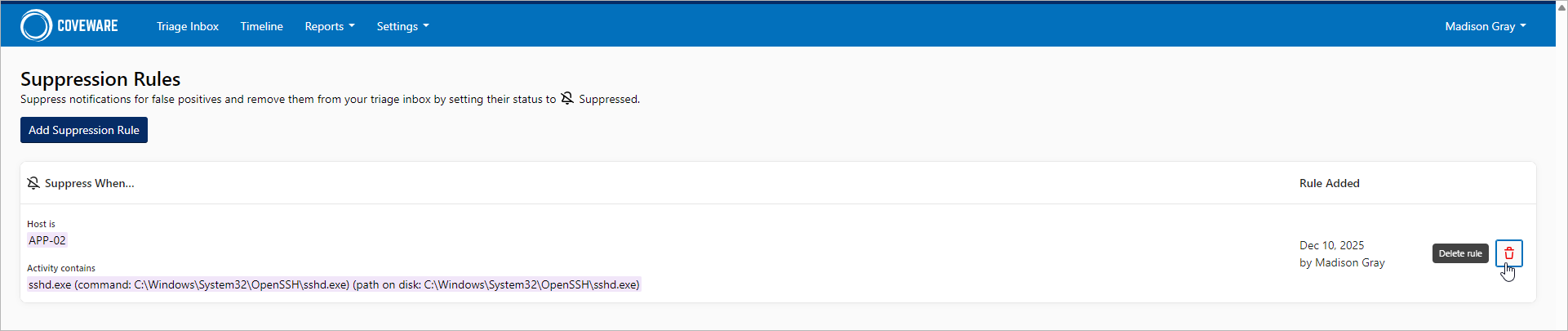Expand the Settings dropdown menu

coord(402,26)
